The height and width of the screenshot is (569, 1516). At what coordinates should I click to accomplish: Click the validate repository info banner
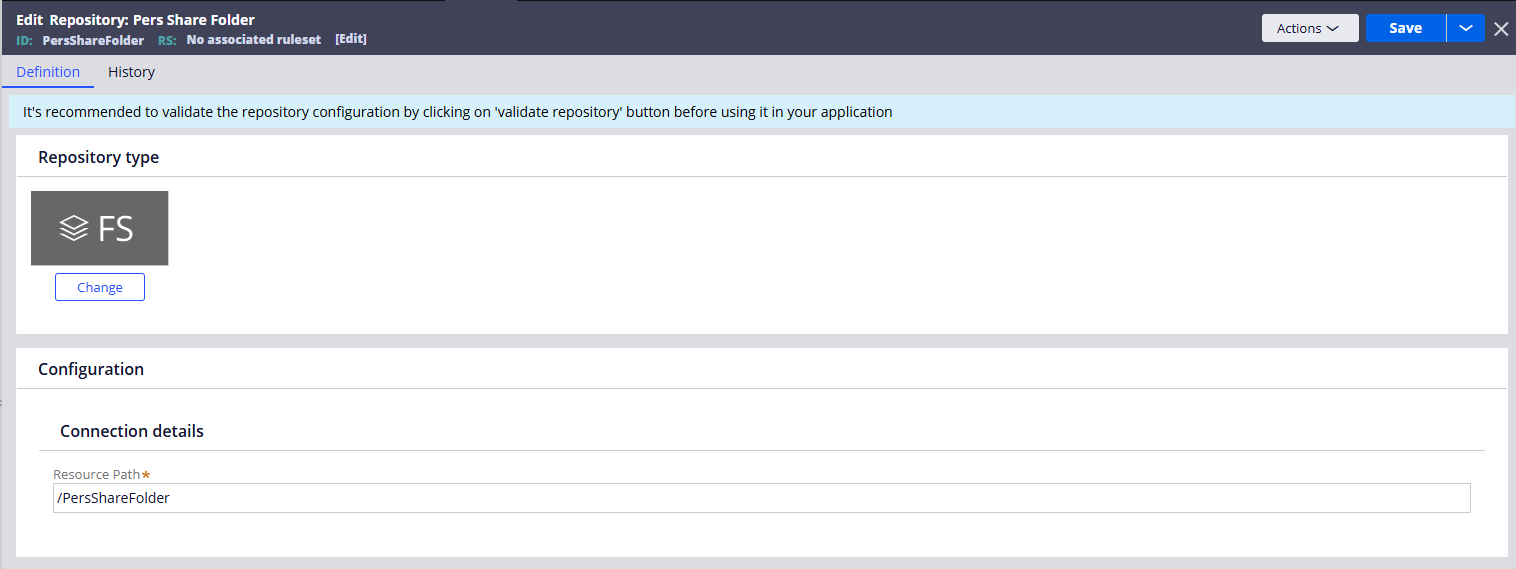click(x=457, y=112)
